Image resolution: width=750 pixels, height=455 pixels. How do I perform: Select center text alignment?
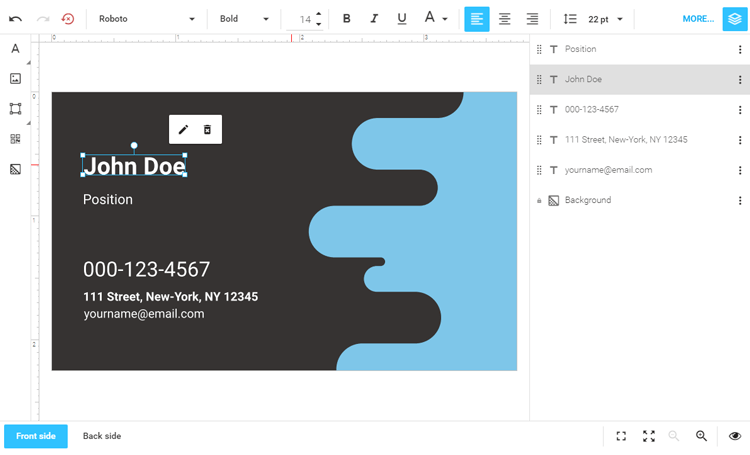pos(504,19)
